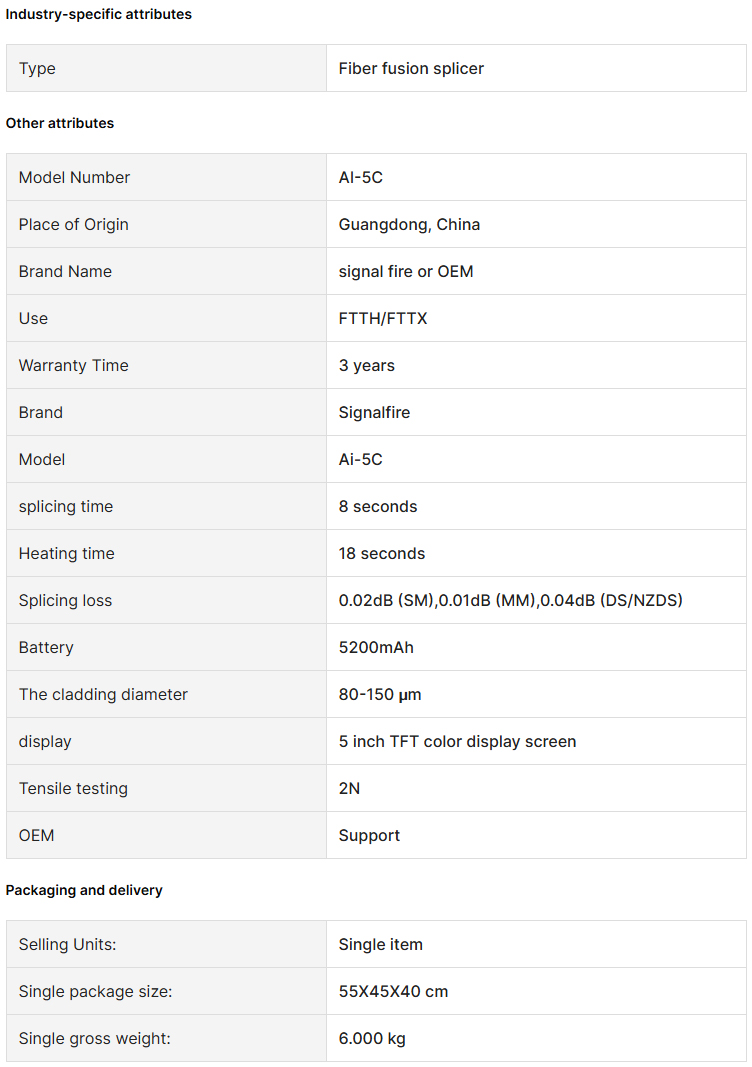Select the '5200mAh' battery value
Image resolution: width=752 pixels, height=1067 pixels.
pos(376,647)
